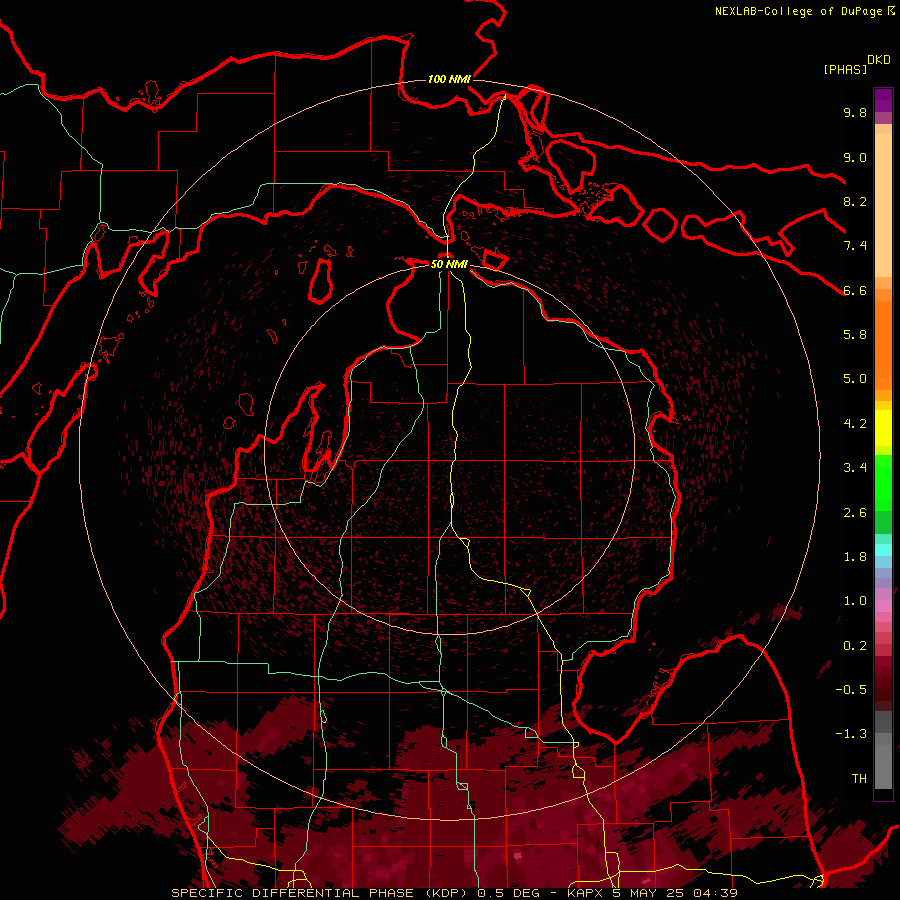The height and width of the screenshot is (900, 900).
Task: Pick the yellow band on the color scale
Action: [883, 428]
